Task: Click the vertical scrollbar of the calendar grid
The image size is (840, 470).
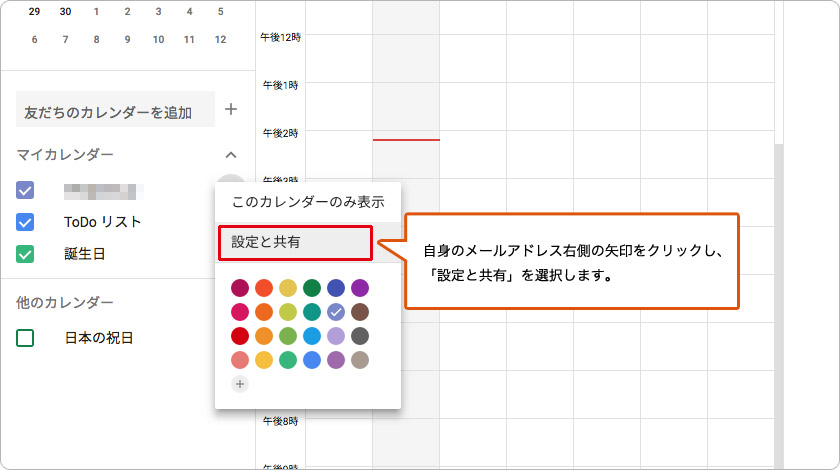Action: point(779,305)
